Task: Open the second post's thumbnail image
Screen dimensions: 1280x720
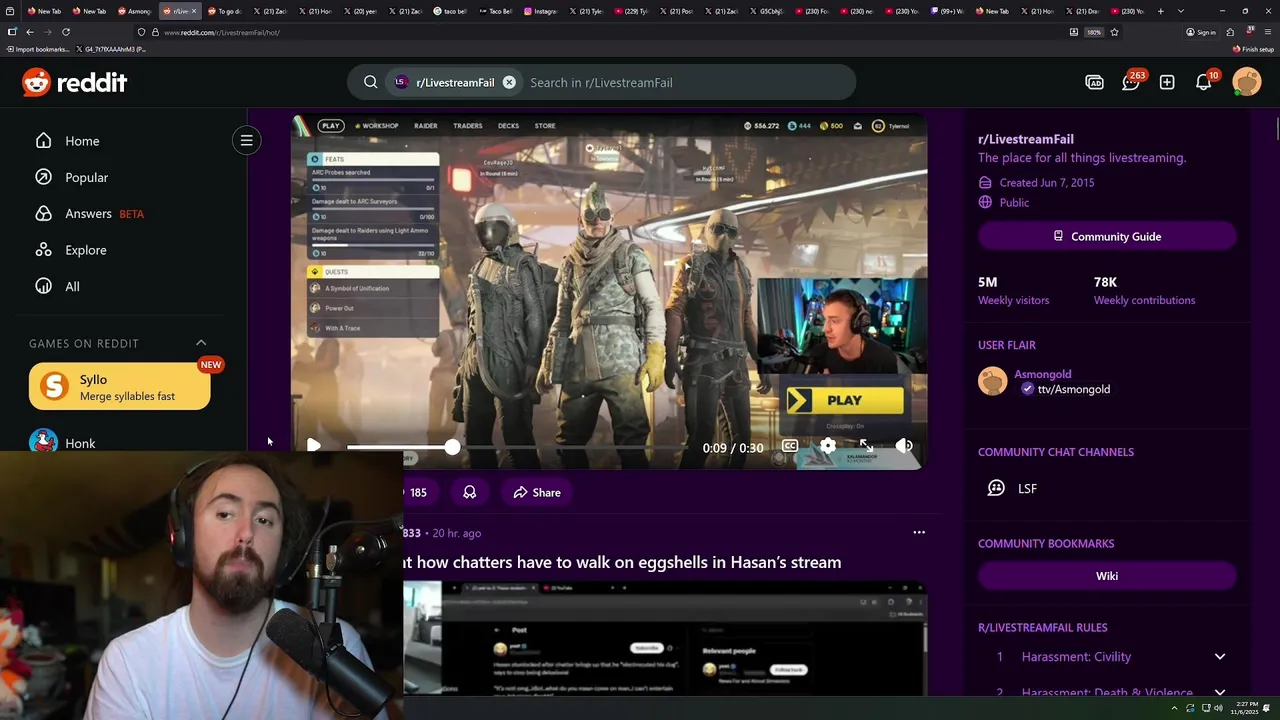Action: pos(665,638)
